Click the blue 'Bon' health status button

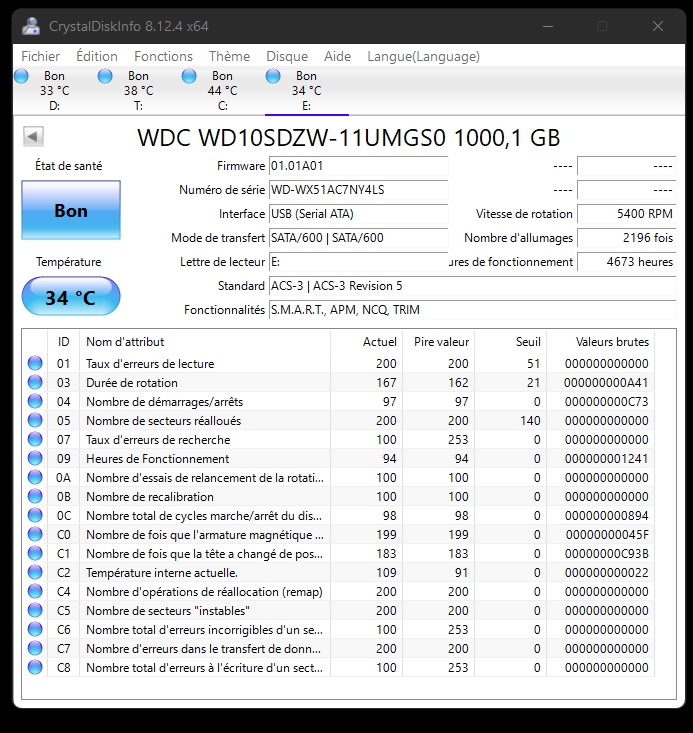(71, 211)
